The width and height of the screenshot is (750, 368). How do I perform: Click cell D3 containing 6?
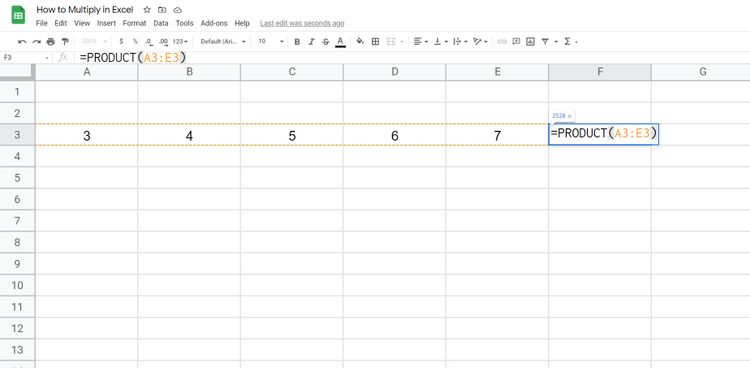pos(394,135)
